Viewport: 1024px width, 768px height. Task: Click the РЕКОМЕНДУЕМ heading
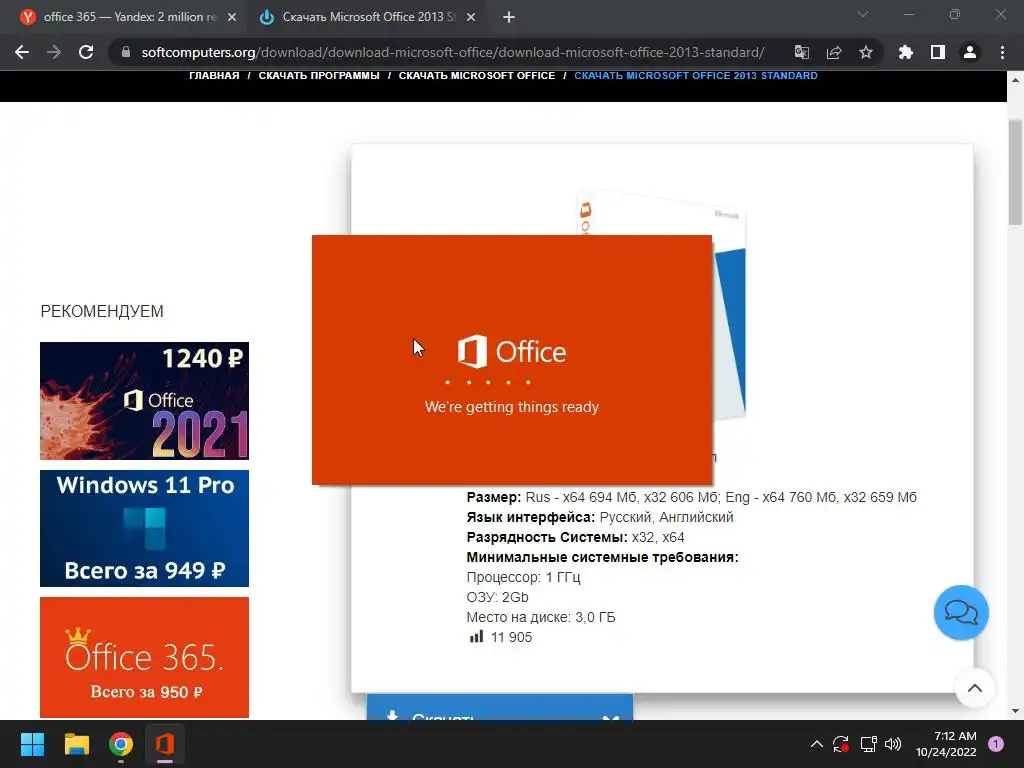pos(102,311)
